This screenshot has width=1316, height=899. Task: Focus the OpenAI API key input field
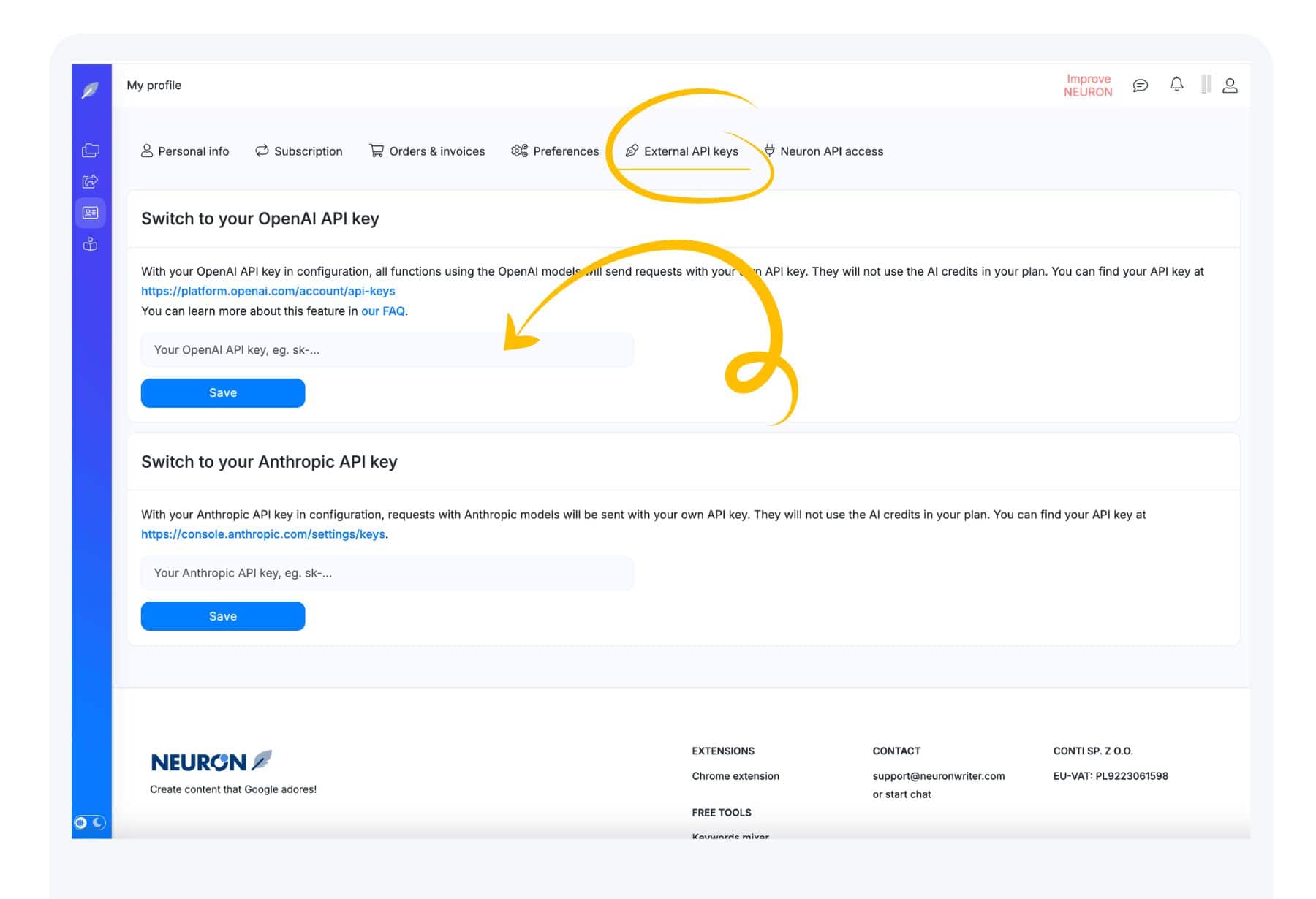coord(387,350)
